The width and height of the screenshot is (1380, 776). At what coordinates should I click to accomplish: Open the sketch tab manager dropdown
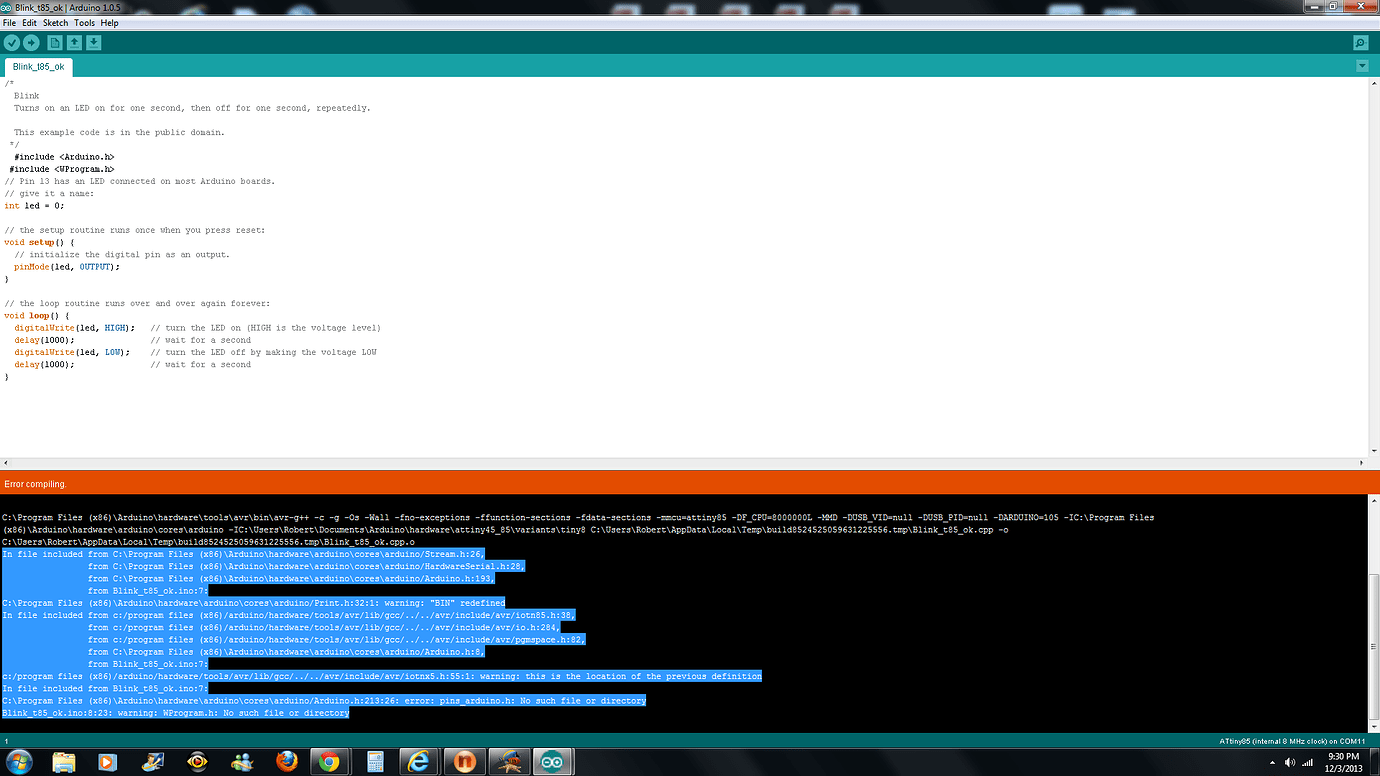[x=1362, y=65]
